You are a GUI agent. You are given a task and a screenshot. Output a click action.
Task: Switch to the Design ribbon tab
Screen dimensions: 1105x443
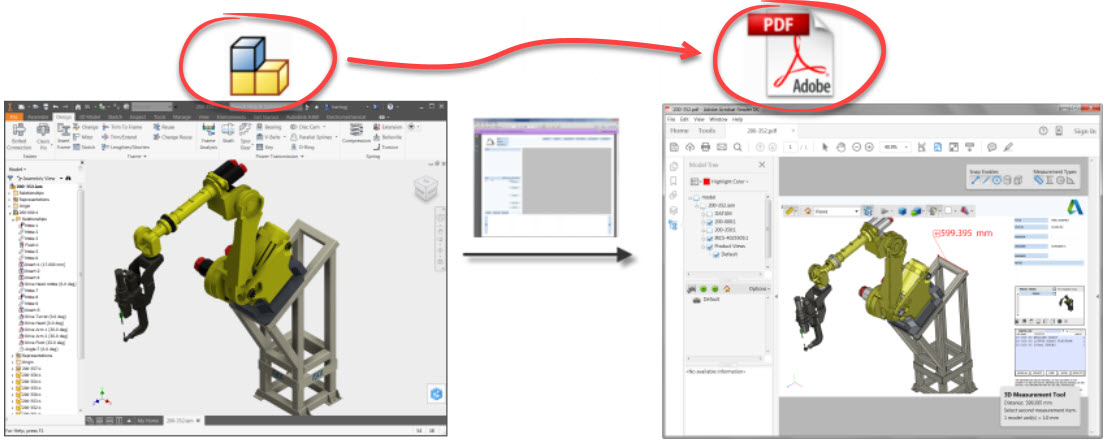click(x=63, y=117)
